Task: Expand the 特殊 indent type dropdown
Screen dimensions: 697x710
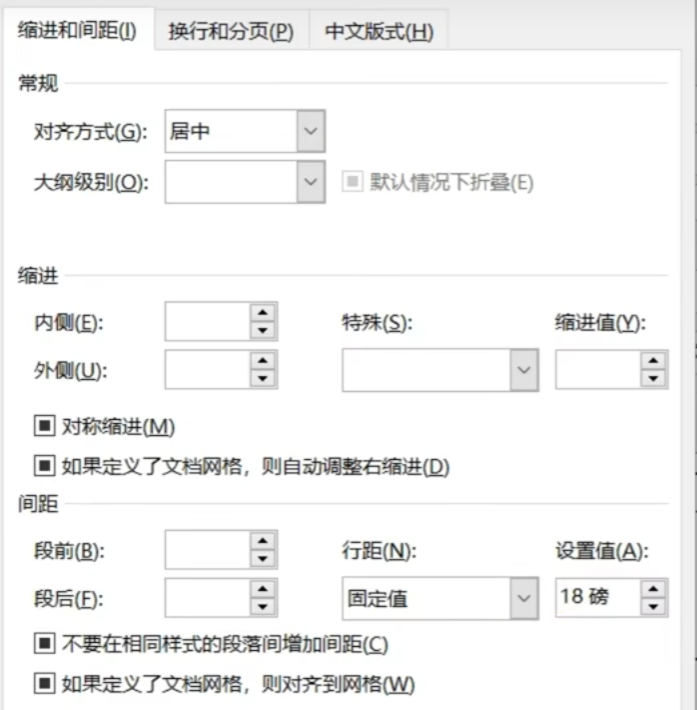Action: [524, 369]
